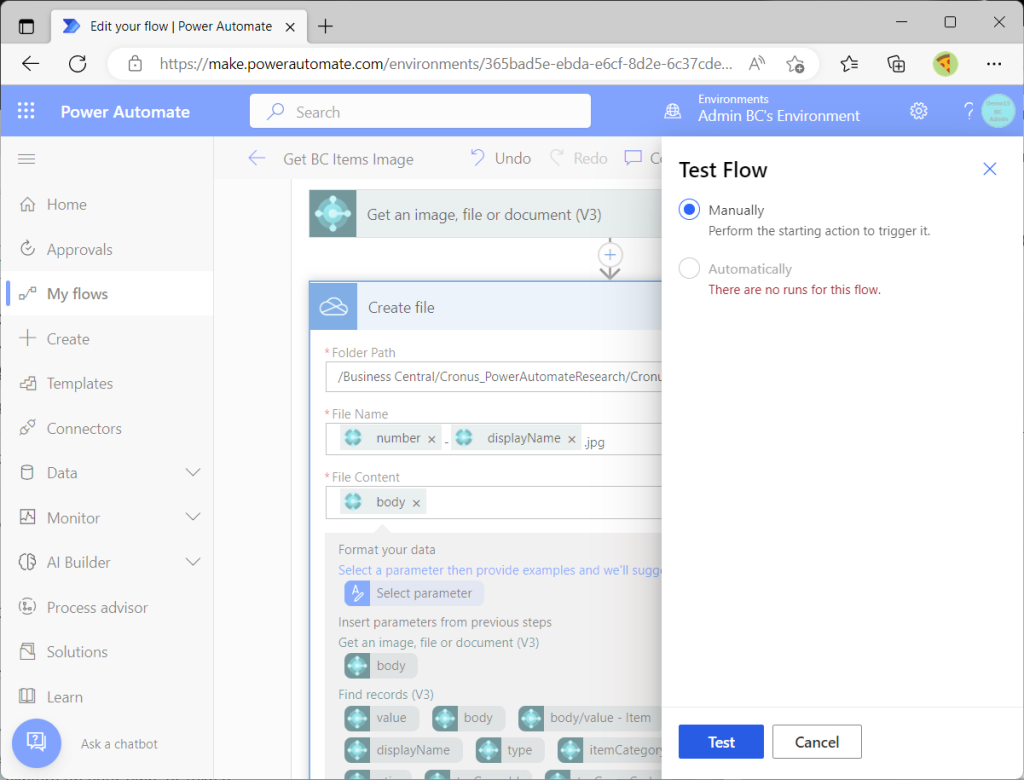This screenshot has height=780, width=1024.
Task: Select the Manually radio option
Action: tap(689, 210)
